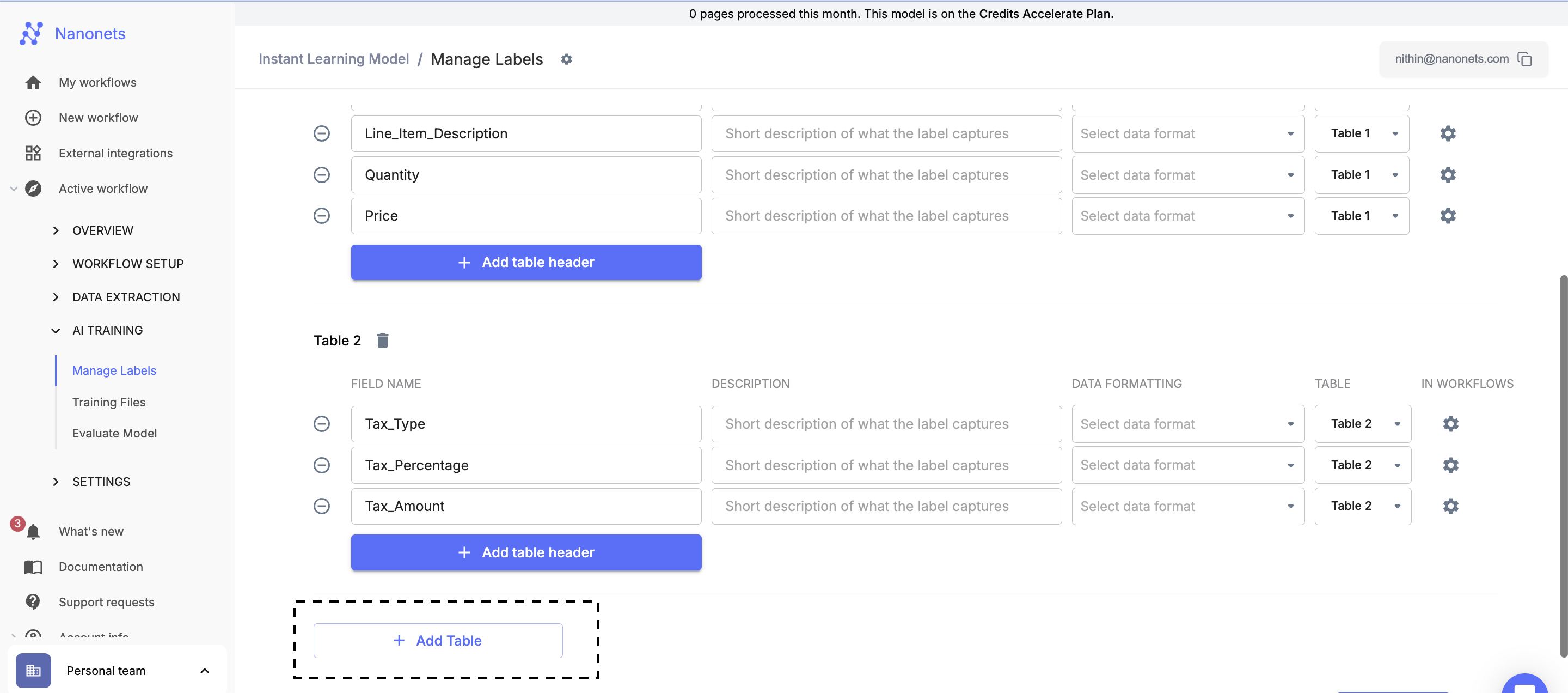The height and width of the screenshot is (693, 1568).
Task: Open Table 1 dropdown in Price row
Action: point(1361,216)
